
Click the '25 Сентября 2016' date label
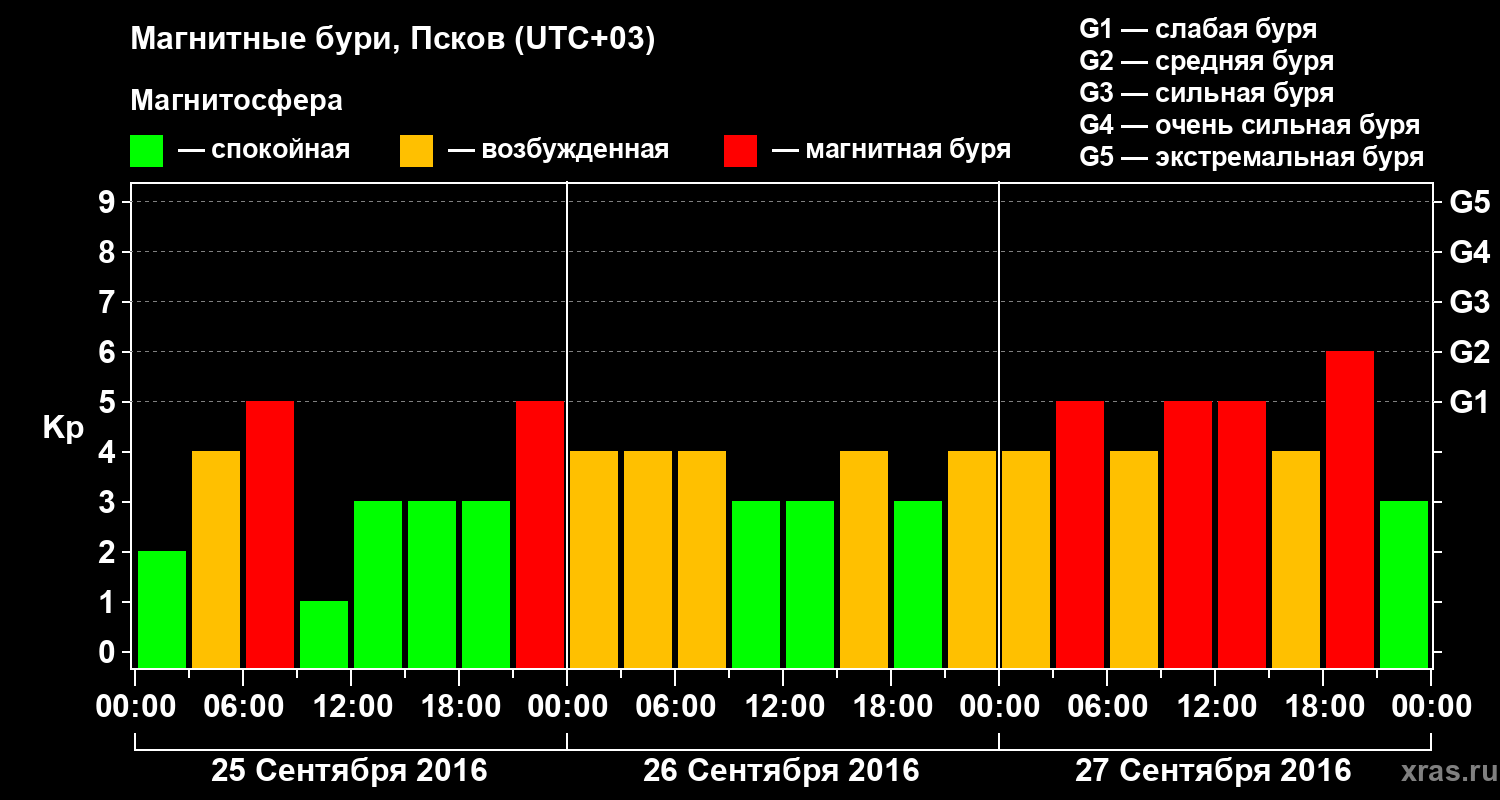pyautogui.click(x=349, y=771)
